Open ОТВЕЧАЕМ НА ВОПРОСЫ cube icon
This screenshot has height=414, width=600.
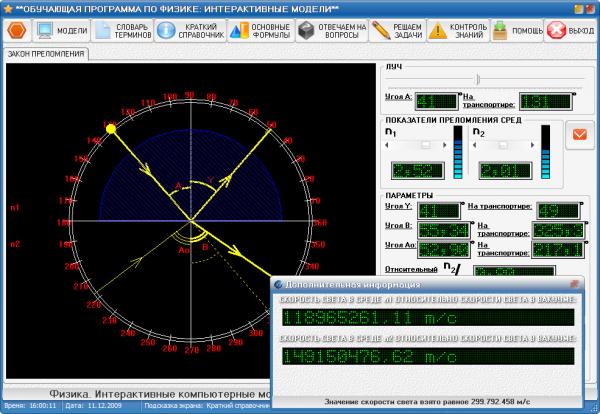pyautogui.click(x=306, y=31)
